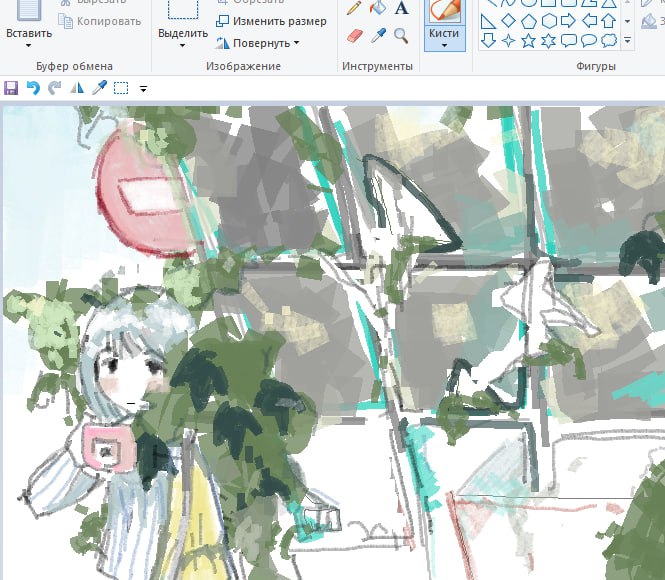This screenshot has height=580, width=665.
Task: Choose the down arrow shape
Action: click(x=488, y=41)
